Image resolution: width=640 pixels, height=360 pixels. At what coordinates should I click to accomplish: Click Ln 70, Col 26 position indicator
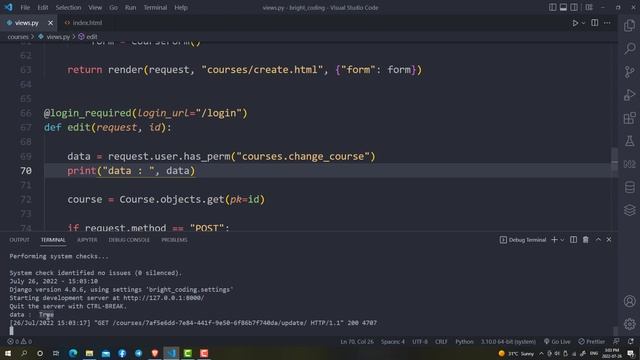(x=357, y=342)
